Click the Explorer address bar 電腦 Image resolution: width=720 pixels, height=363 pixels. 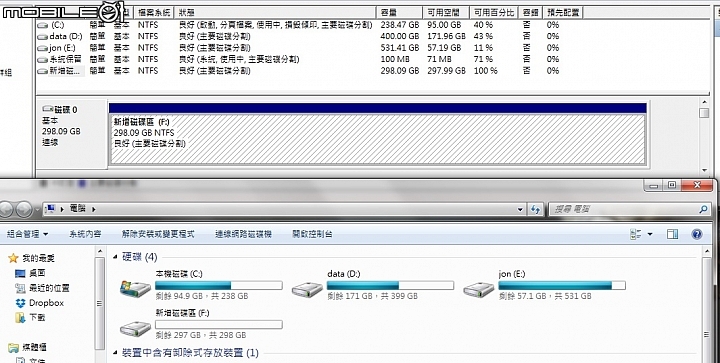(285, 209)
